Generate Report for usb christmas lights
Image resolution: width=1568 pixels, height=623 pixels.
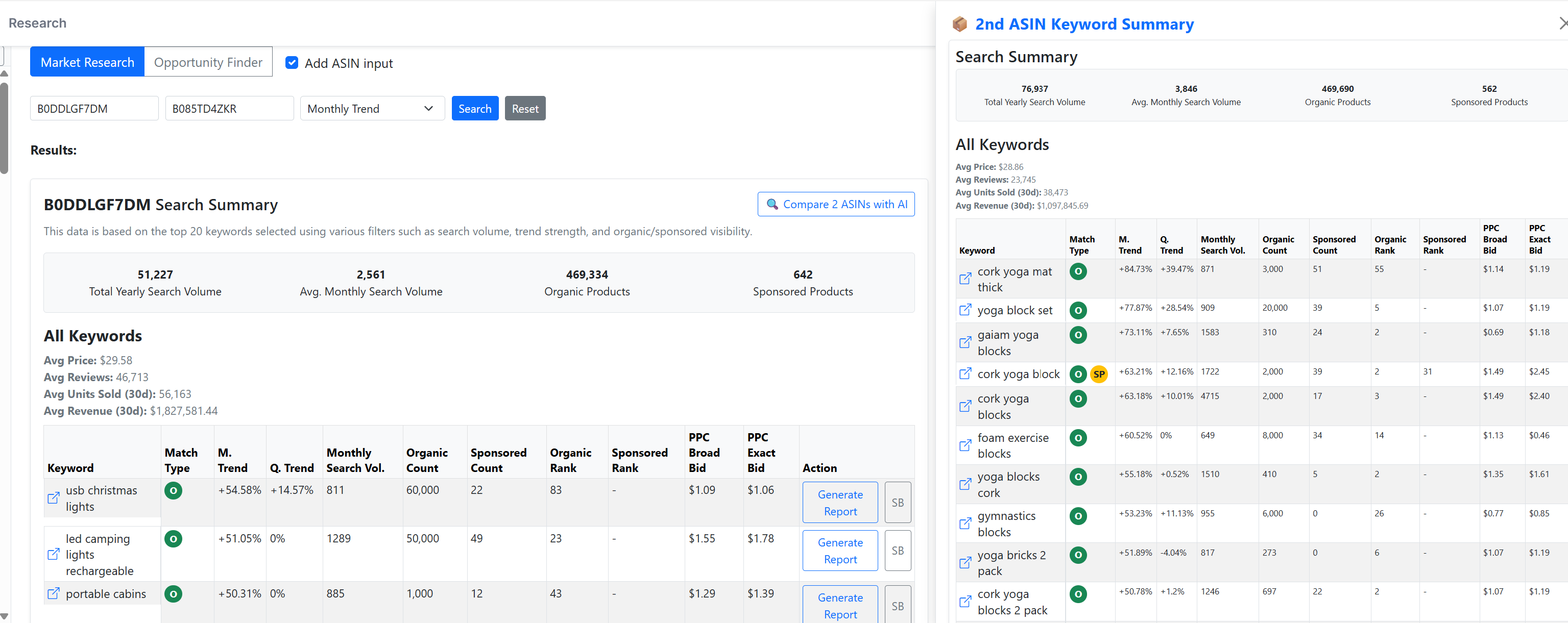[x=840, y=503]
